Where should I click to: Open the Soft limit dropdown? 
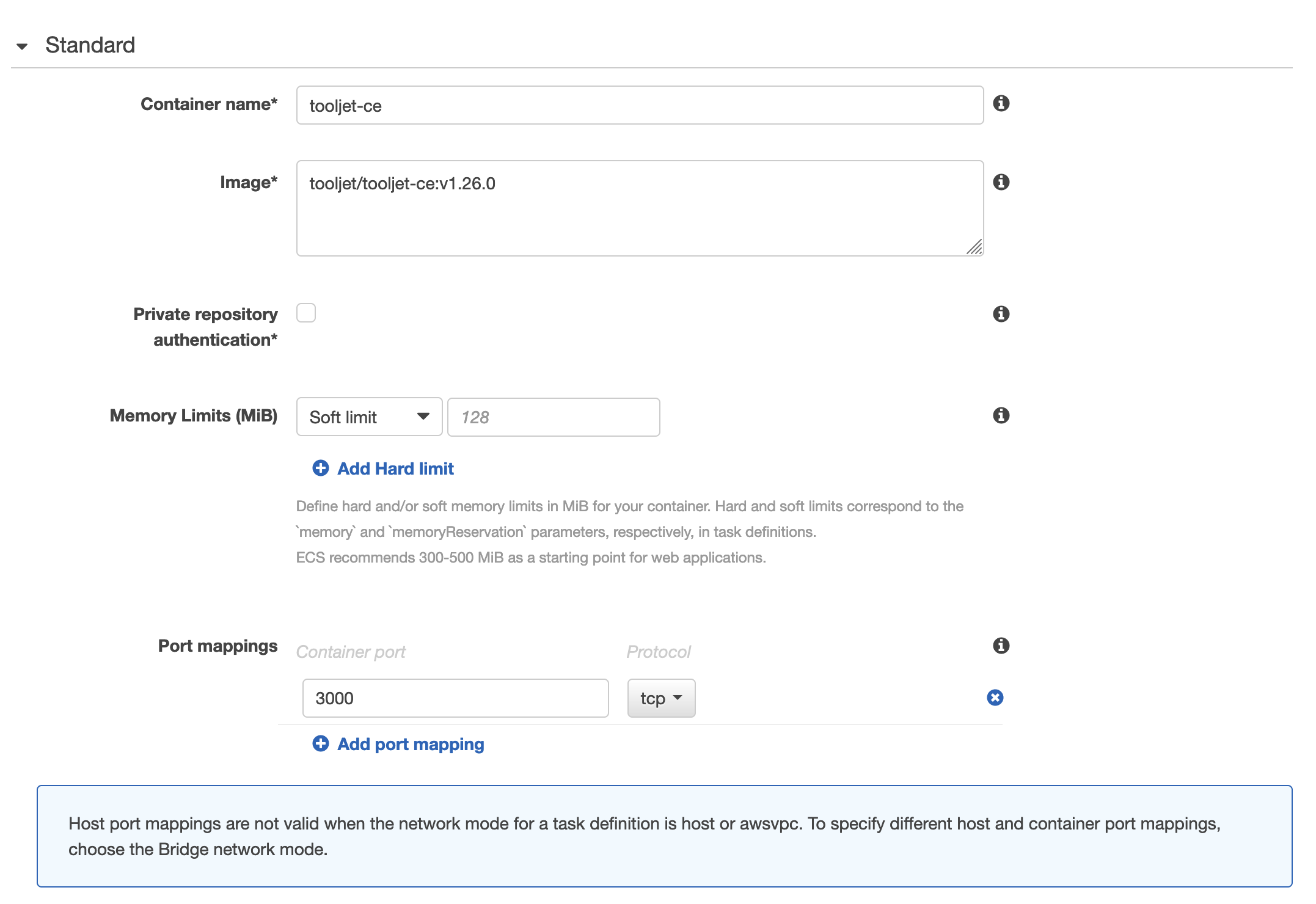coord(369,417)
